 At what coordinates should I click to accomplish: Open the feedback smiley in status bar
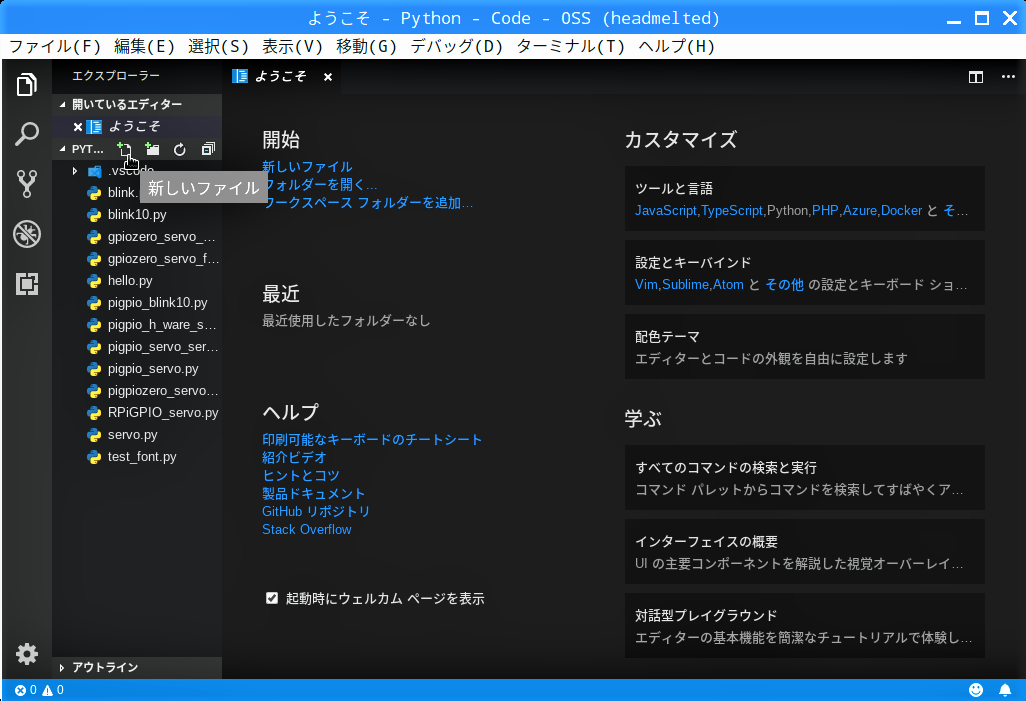pyautogui.click(x=976, y=690)
